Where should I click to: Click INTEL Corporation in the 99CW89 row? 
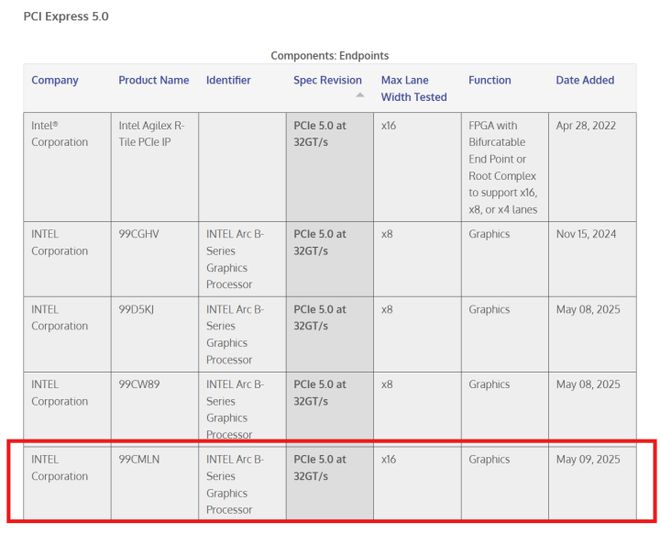coord(59,393)
